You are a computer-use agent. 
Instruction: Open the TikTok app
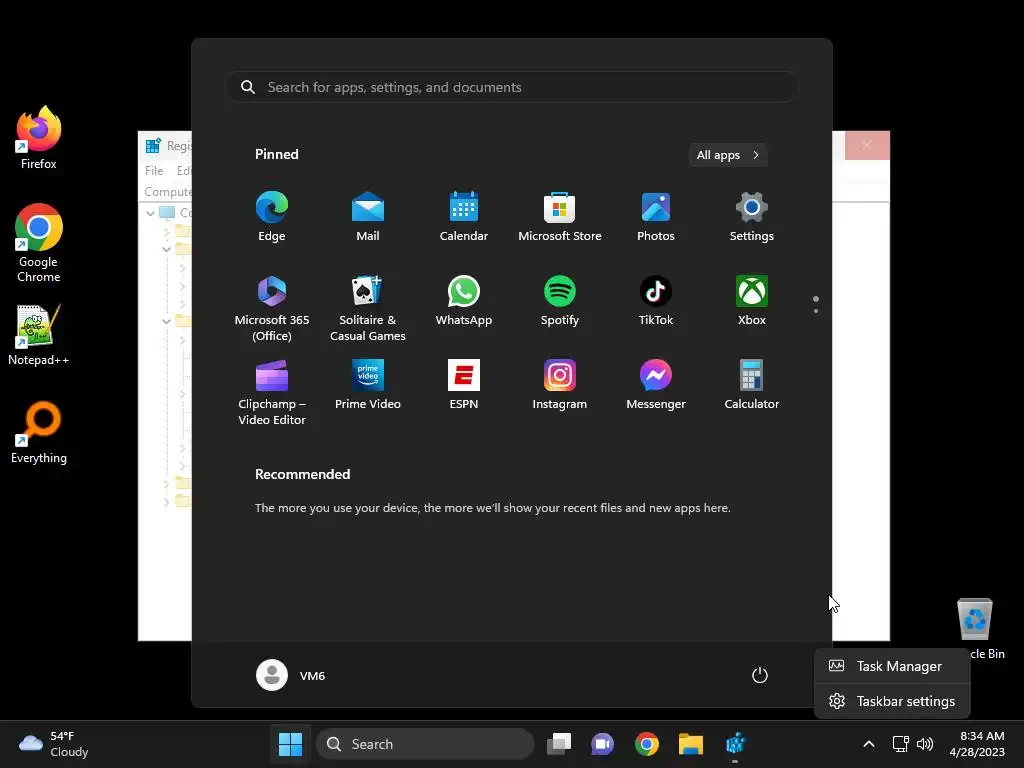pyautogui.click(x=656, y=300)
